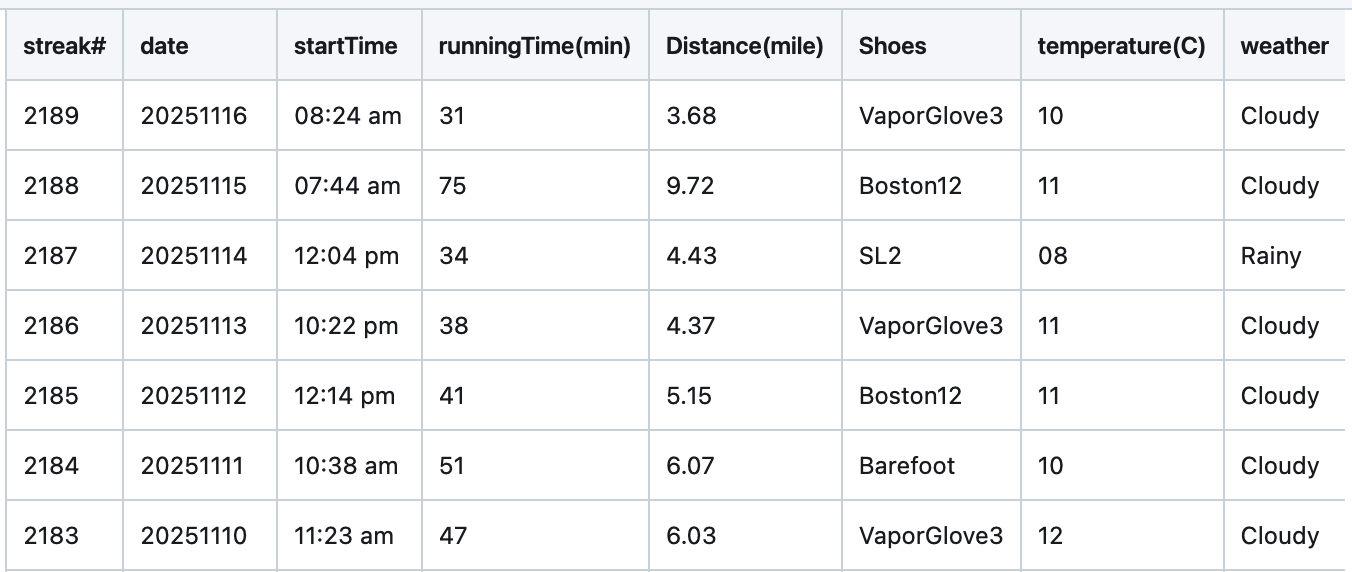Image resolution: width=1352 pixels, height=572 pixels.
Task: Click running time 75 cell
Action: (453, 186)
